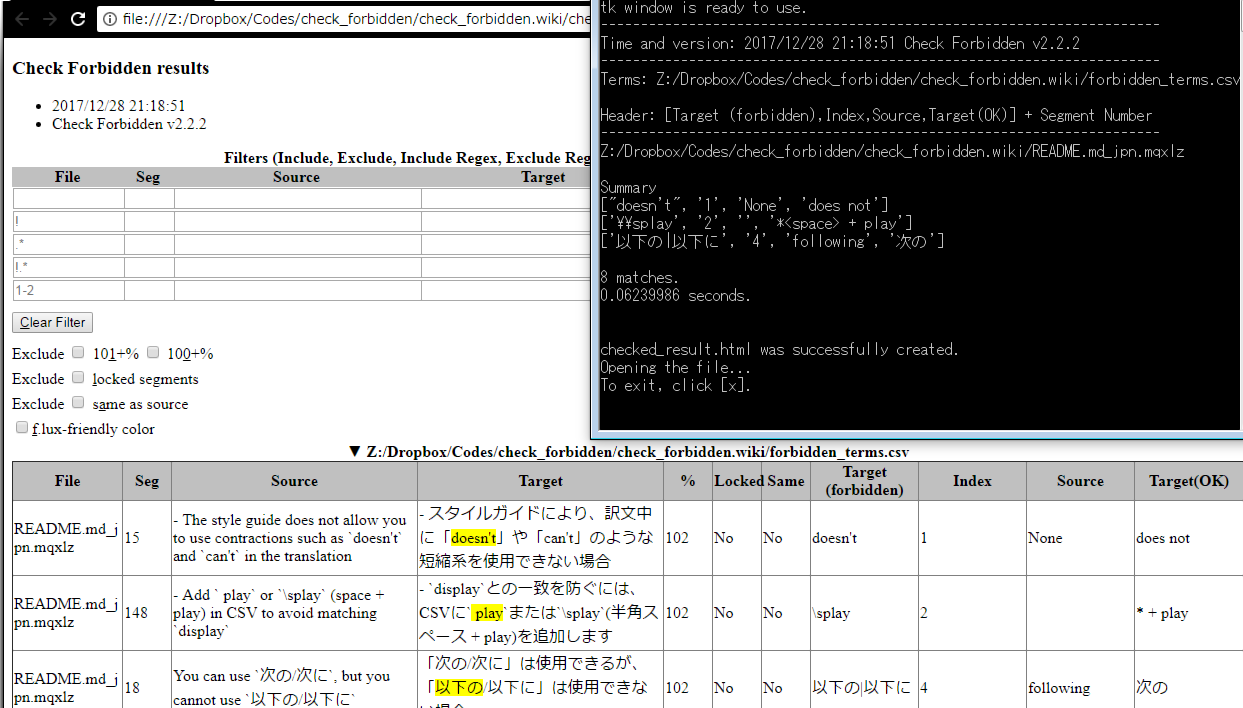Click the 'Check Forbidden v2.2.2' bullet item
The image size is (1243, 708).
click(x=129, y=124)
